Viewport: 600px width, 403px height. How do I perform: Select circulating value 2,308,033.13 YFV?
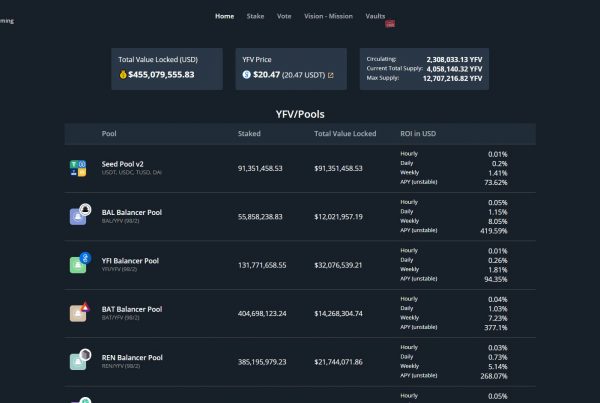(454, 60)
